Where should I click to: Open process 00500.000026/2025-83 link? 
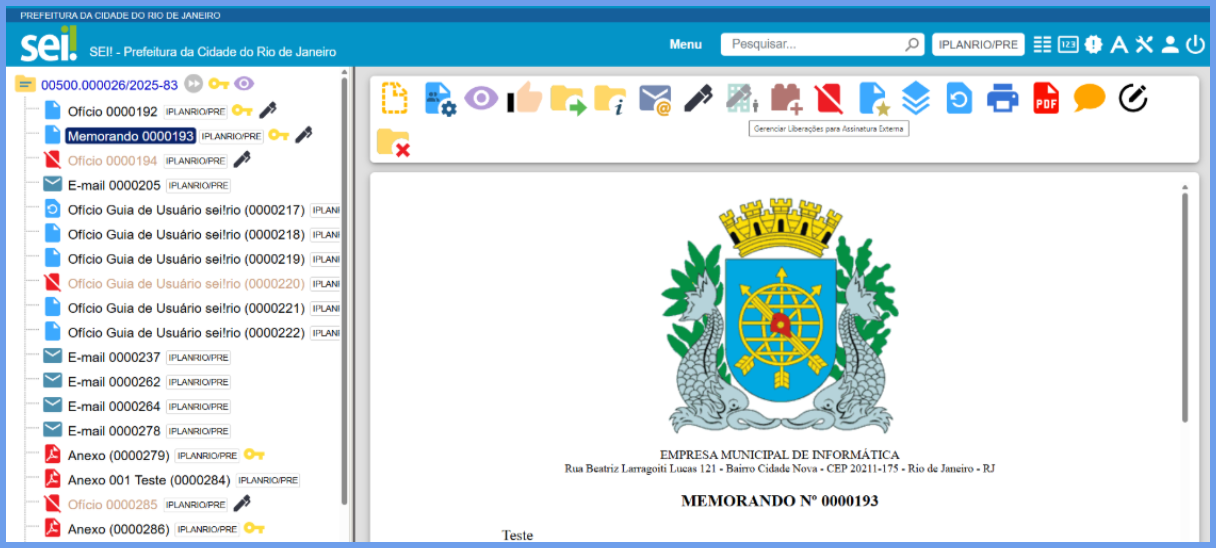tap(109, 85)
